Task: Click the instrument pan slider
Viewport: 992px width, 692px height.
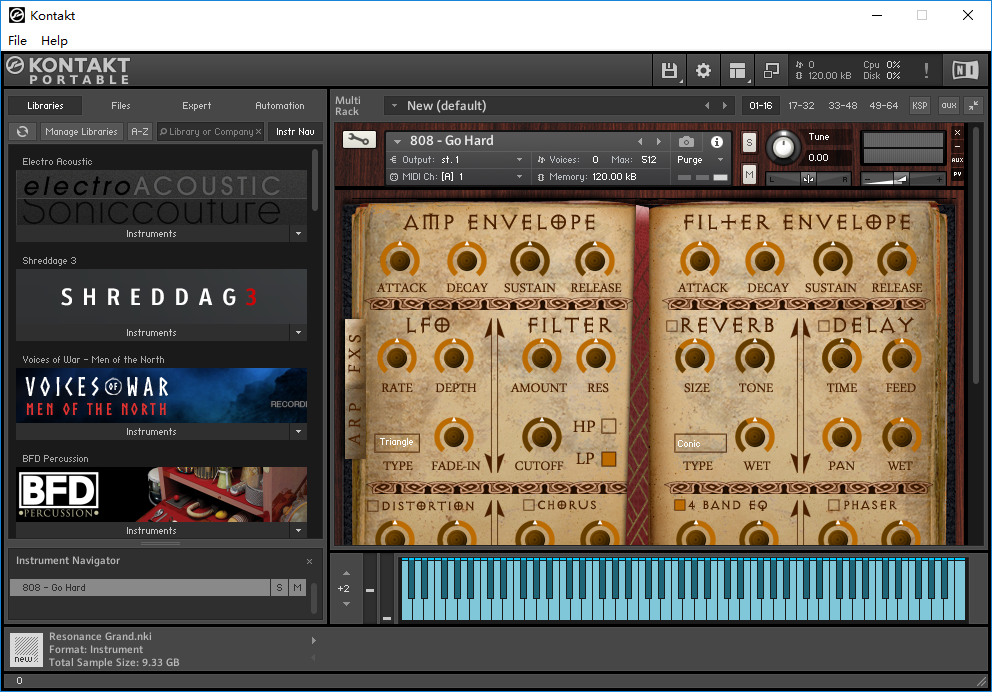Action: point(809,180)
